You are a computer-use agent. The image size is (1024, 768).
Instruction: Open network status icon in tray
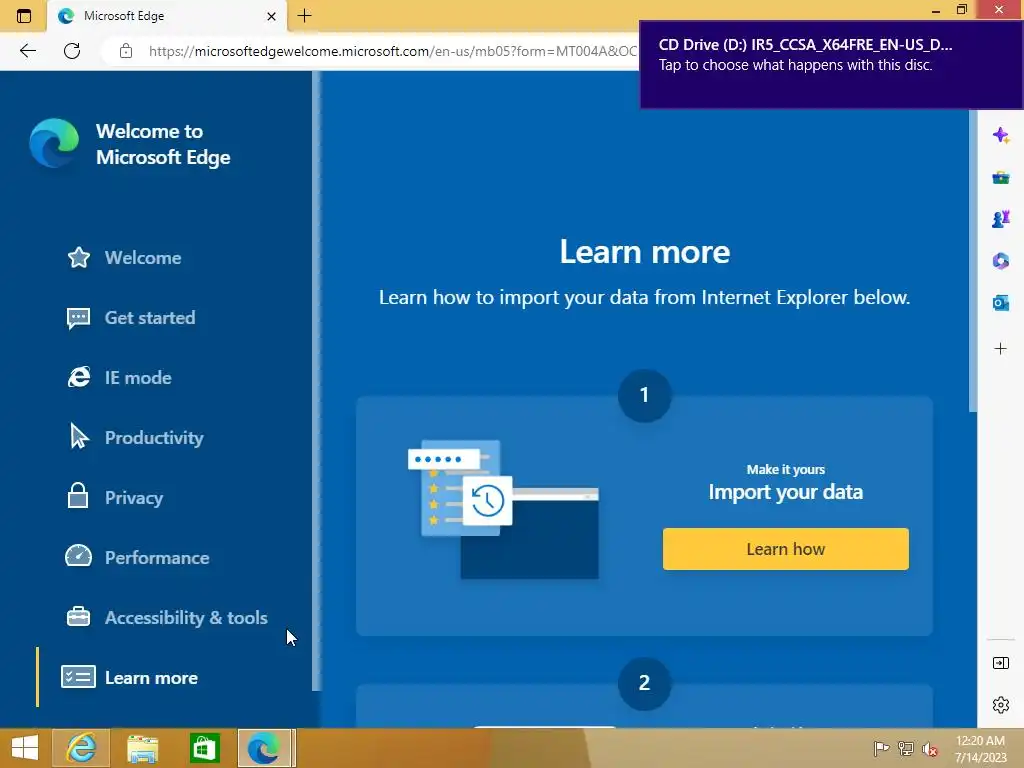tap(906, 748)
